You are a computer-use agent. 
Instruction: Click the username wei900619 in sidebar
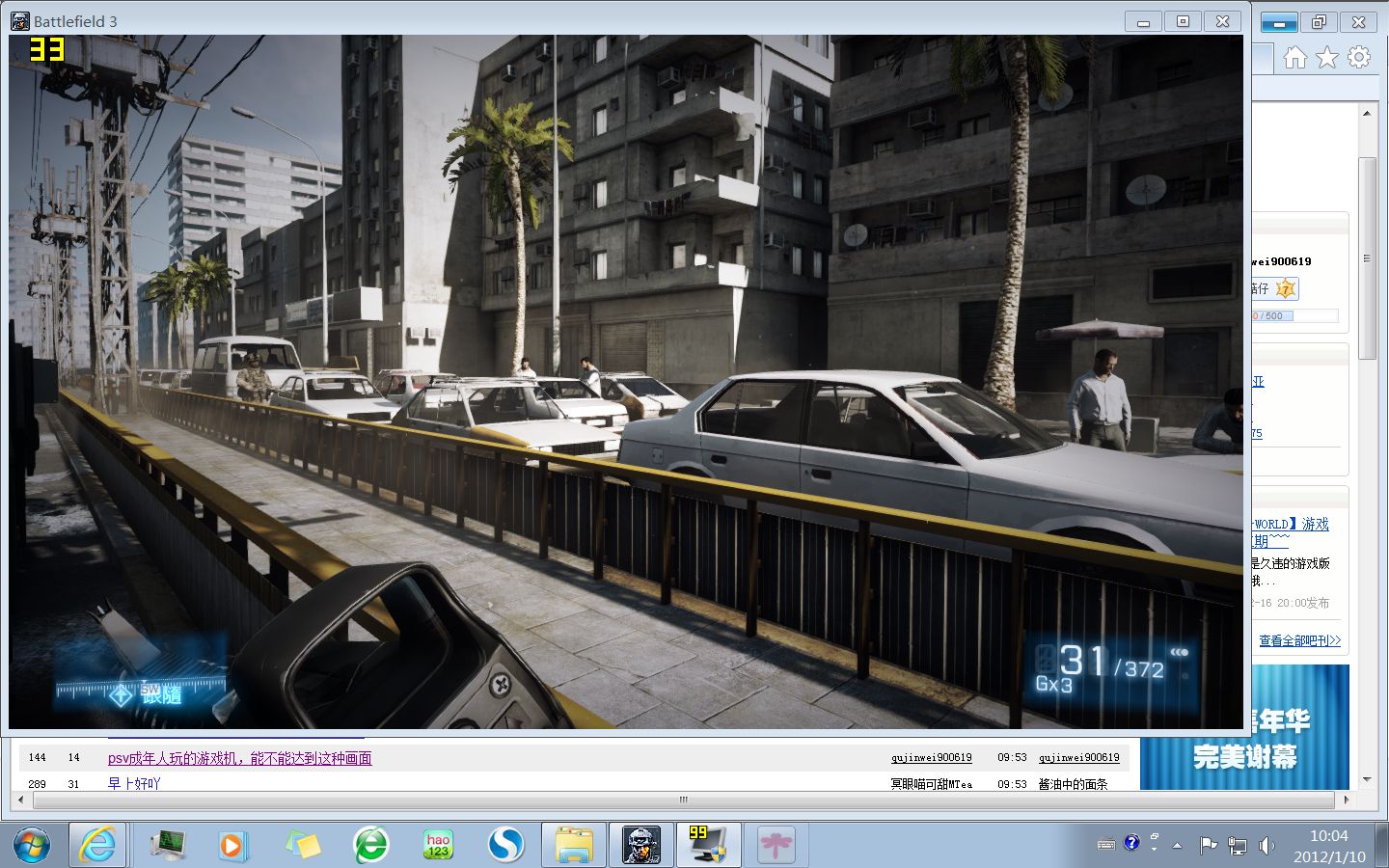1282,261
